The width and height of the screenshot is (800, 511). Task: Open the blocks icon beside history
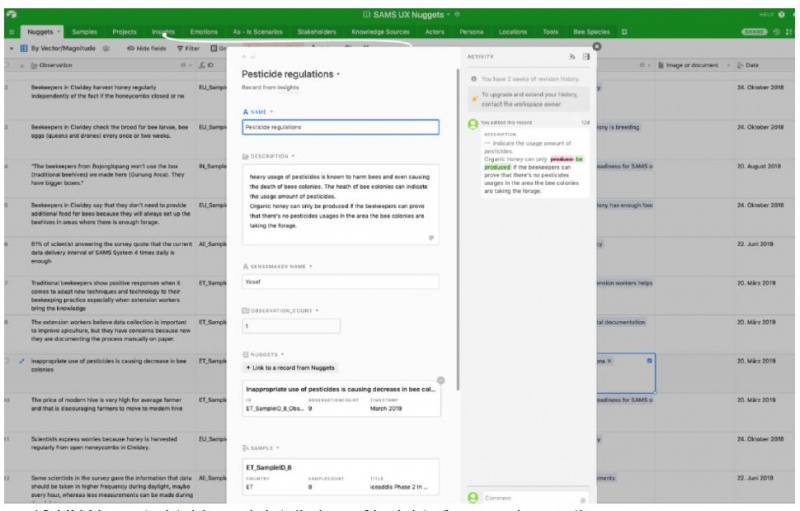789,32
